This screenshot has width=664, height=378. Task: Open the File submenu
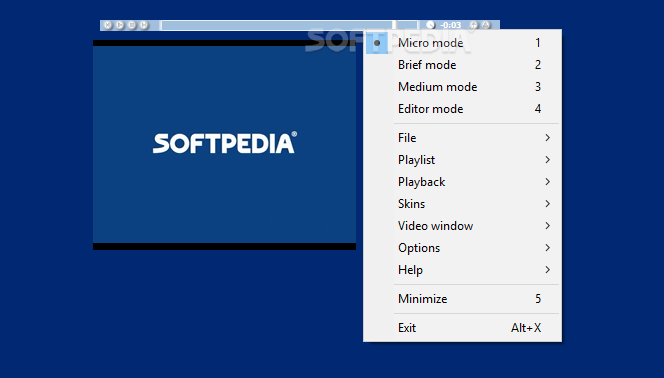tap(462, 138)
